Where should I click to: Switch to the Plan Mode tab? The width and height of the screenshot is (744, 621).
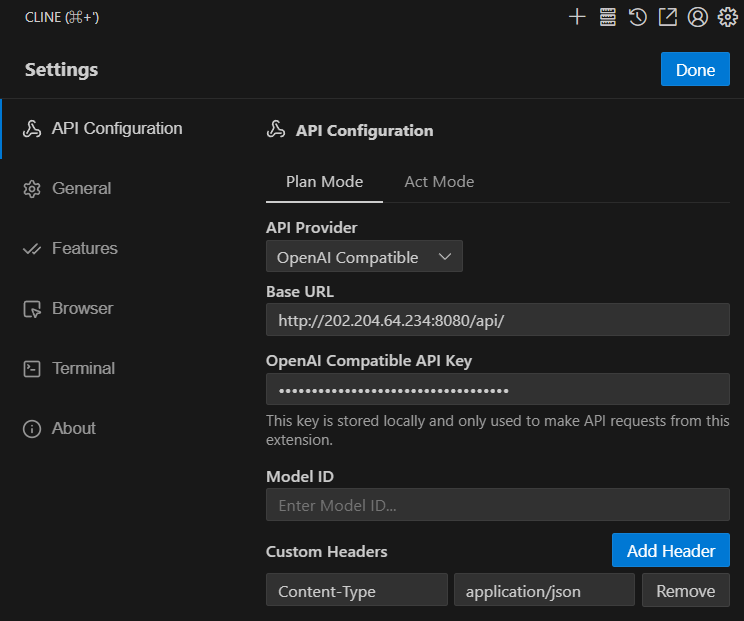(324, 181)
